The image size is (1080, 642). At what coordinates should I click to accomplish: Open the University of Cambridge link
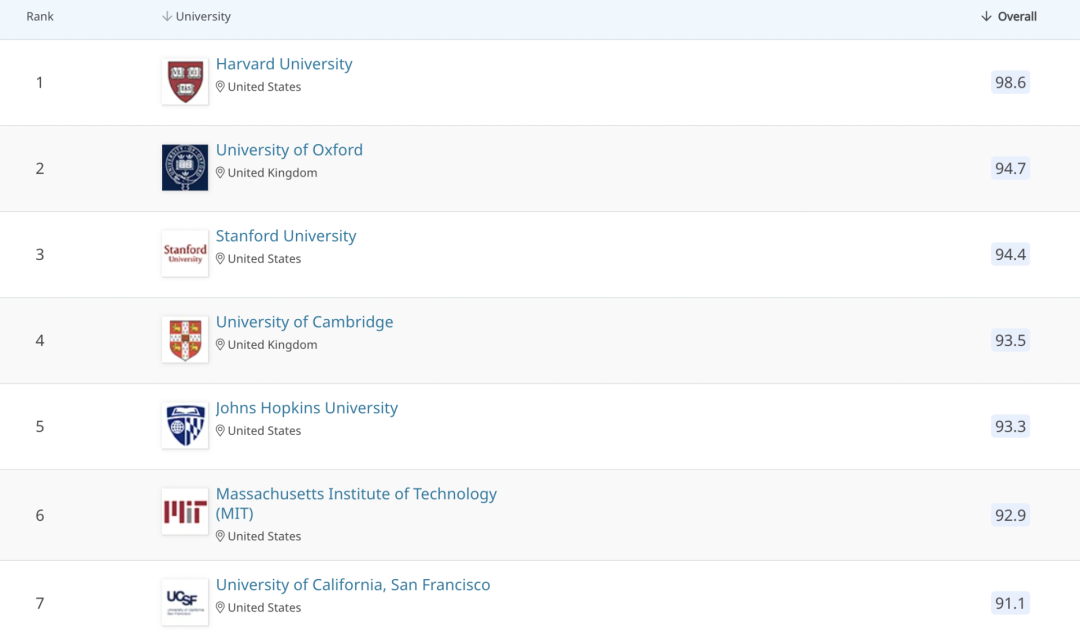click(x=304, y=322)
